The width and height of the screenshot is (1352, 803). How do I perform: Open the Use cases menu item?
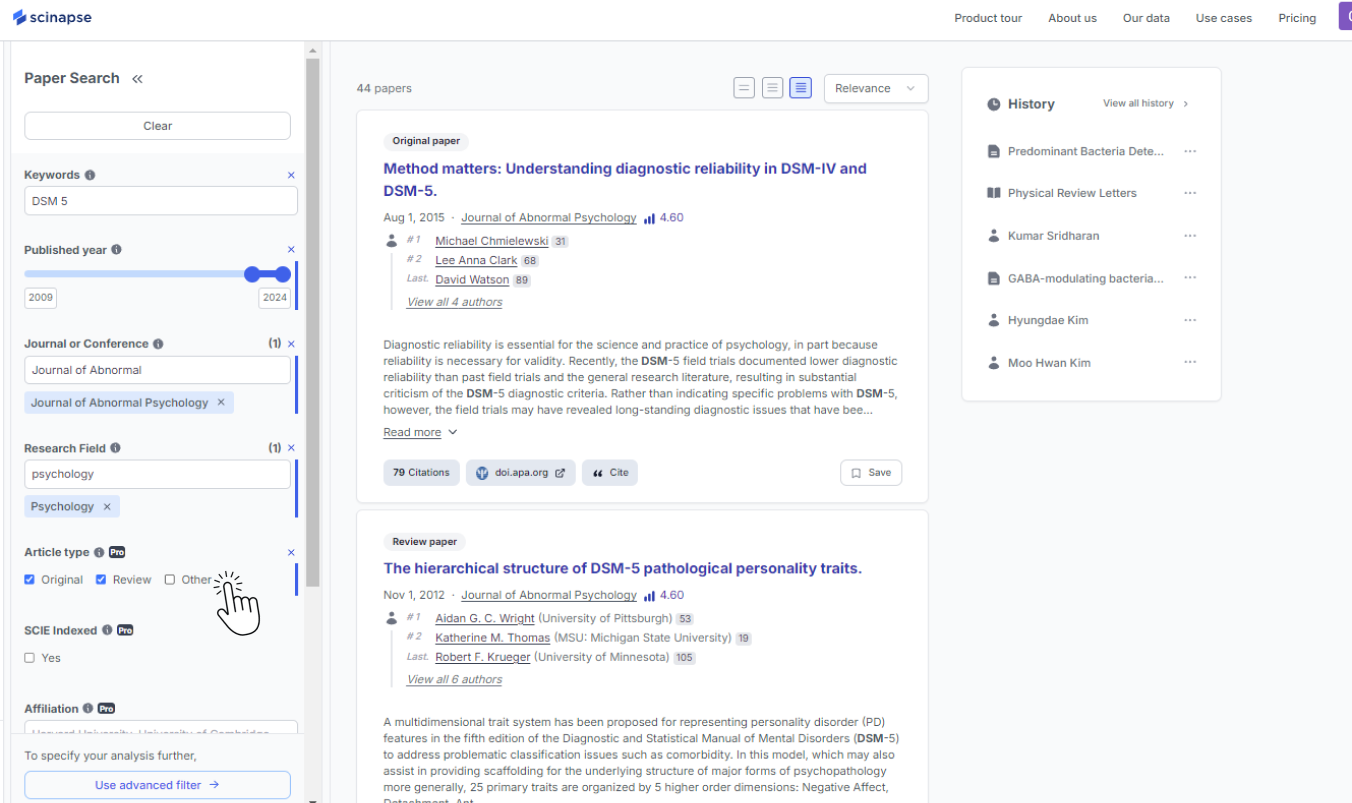pos(1224,18)
